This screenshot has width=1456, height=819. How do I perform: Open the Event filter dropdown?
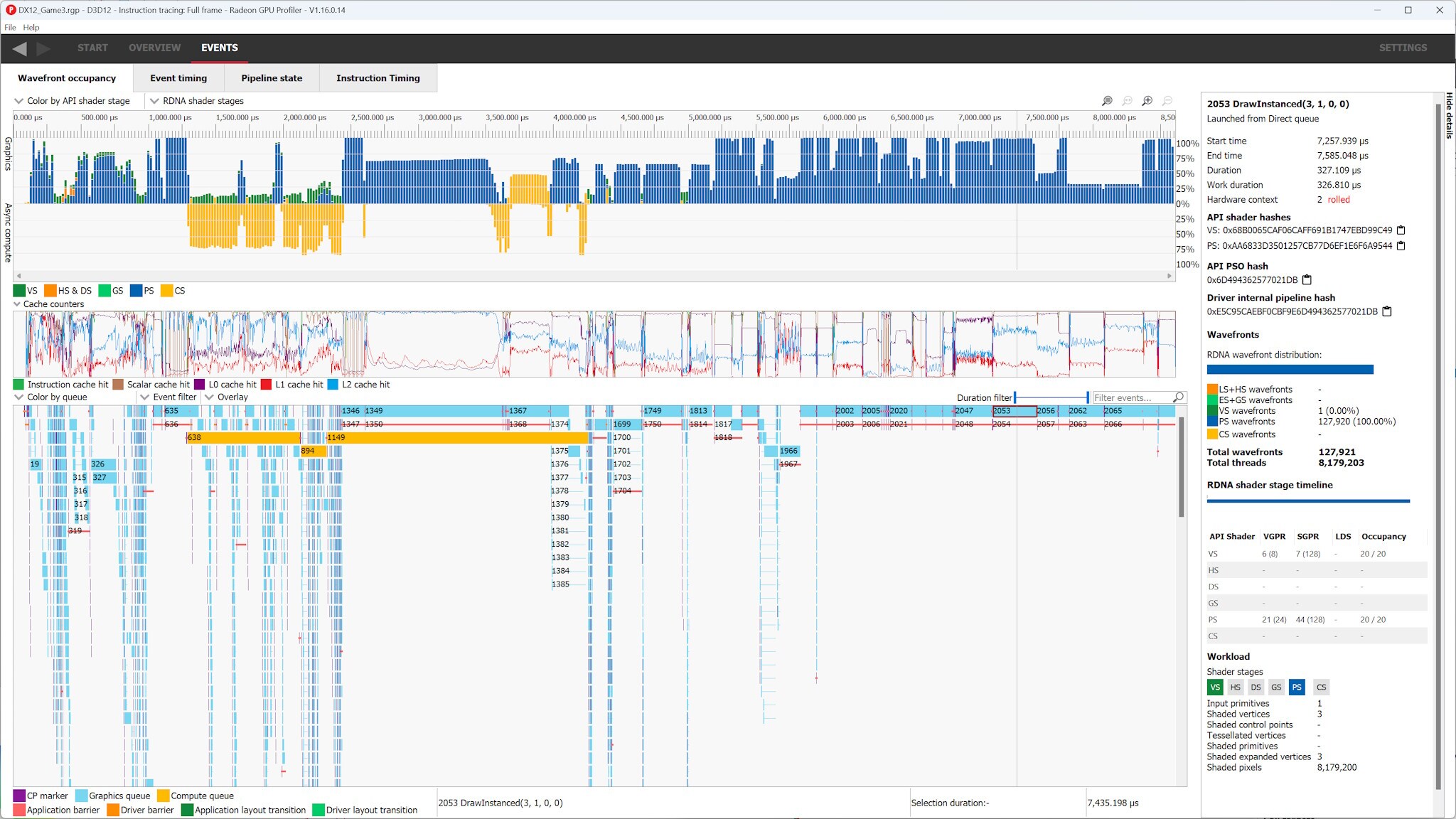[x=168, y=397]
